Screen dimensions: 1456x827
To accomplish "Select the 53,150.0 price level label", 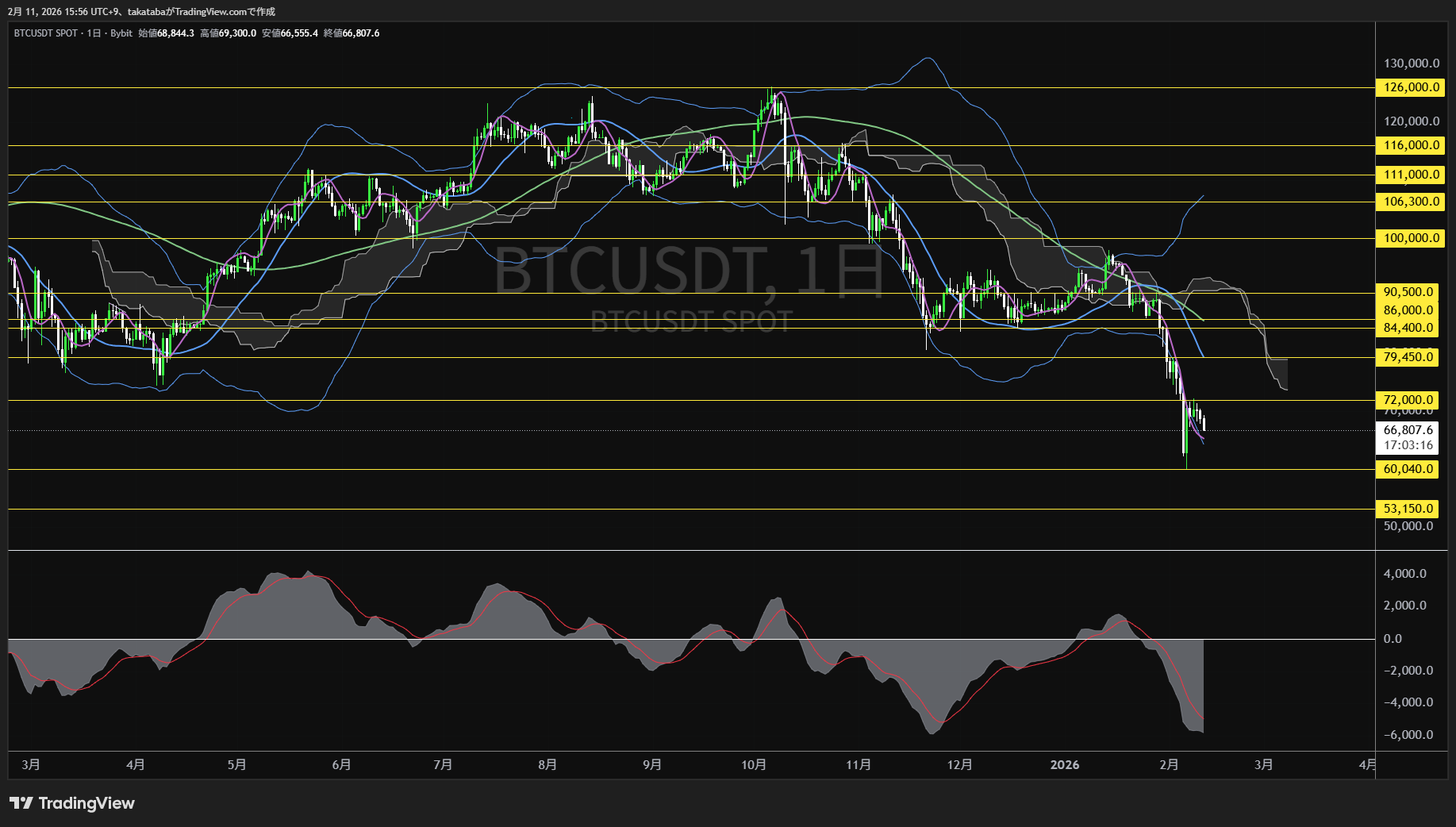I will [1407, 508].
